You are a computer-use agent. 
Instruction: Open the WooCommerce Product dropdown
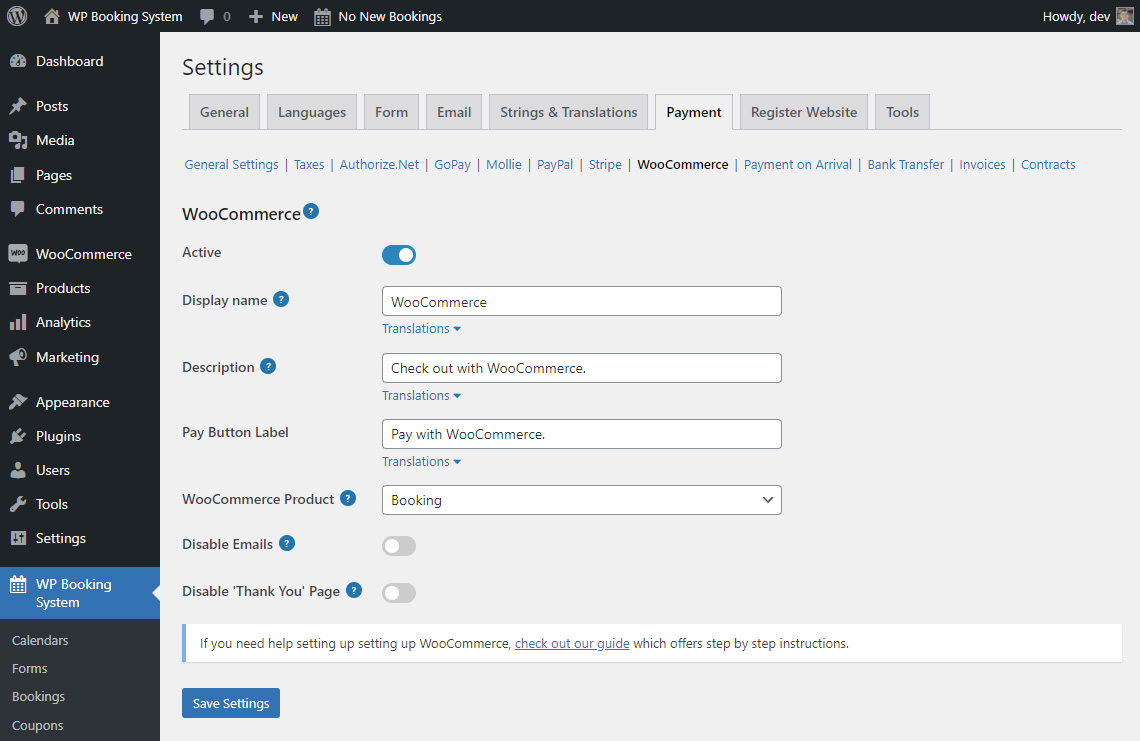[582, 500]
